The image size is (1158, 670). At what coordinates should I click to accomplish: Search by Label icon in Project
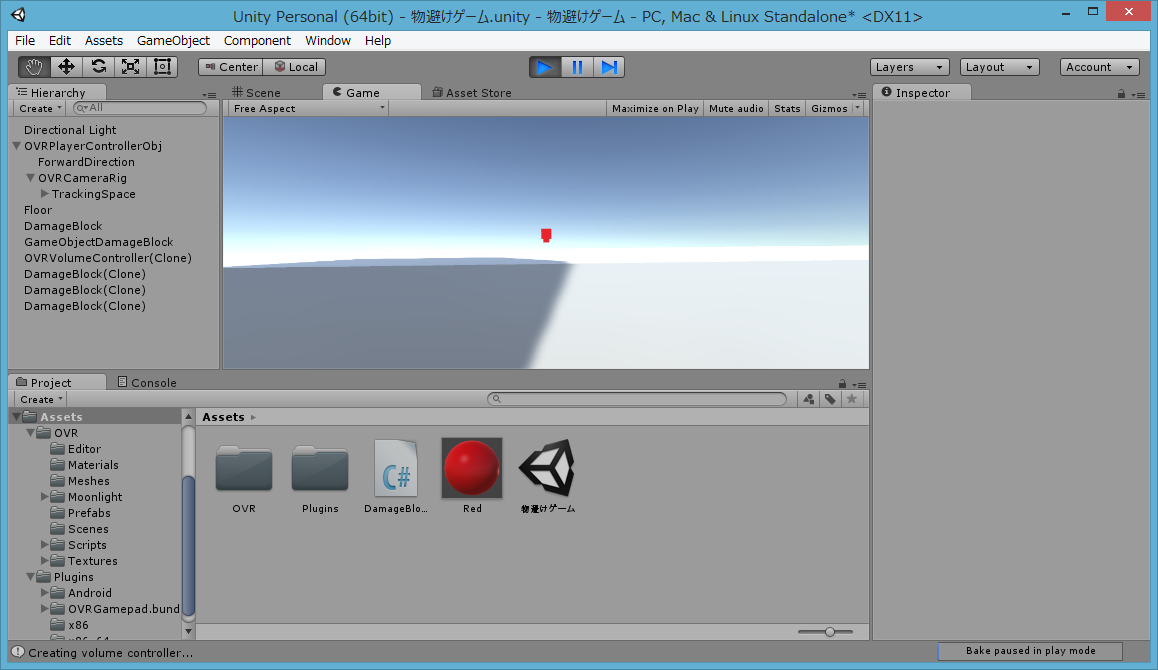[830, 400]
